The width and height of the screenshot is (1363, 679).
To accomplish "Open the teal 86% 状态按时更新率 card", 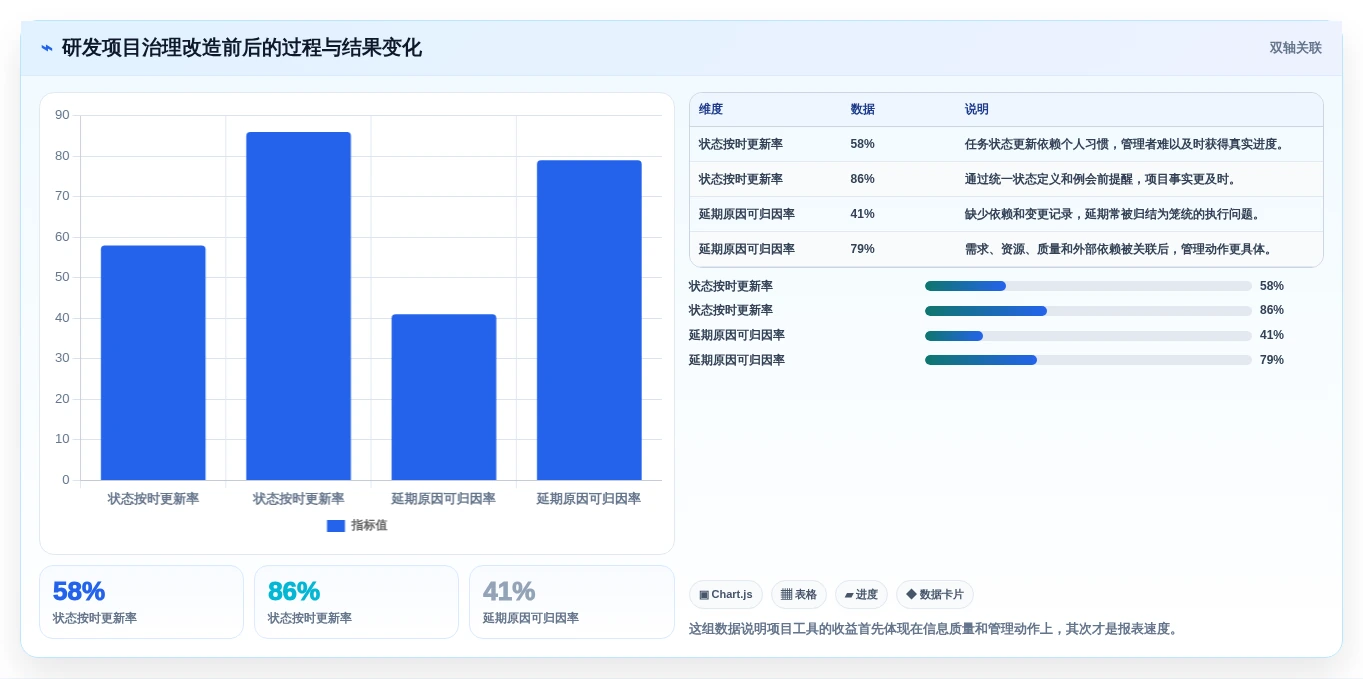I will point(356,602).
